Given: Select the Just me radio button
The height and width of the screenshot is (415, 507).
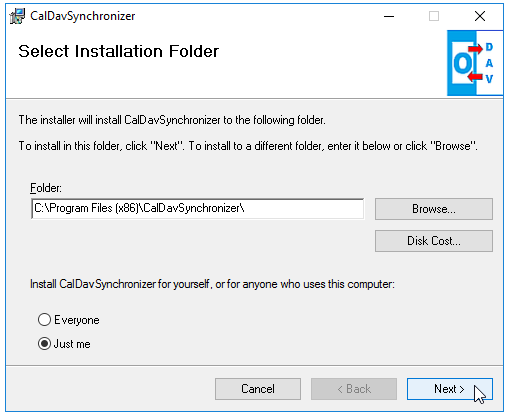Looking at the screenshot, I should click(x=44, y=343).
